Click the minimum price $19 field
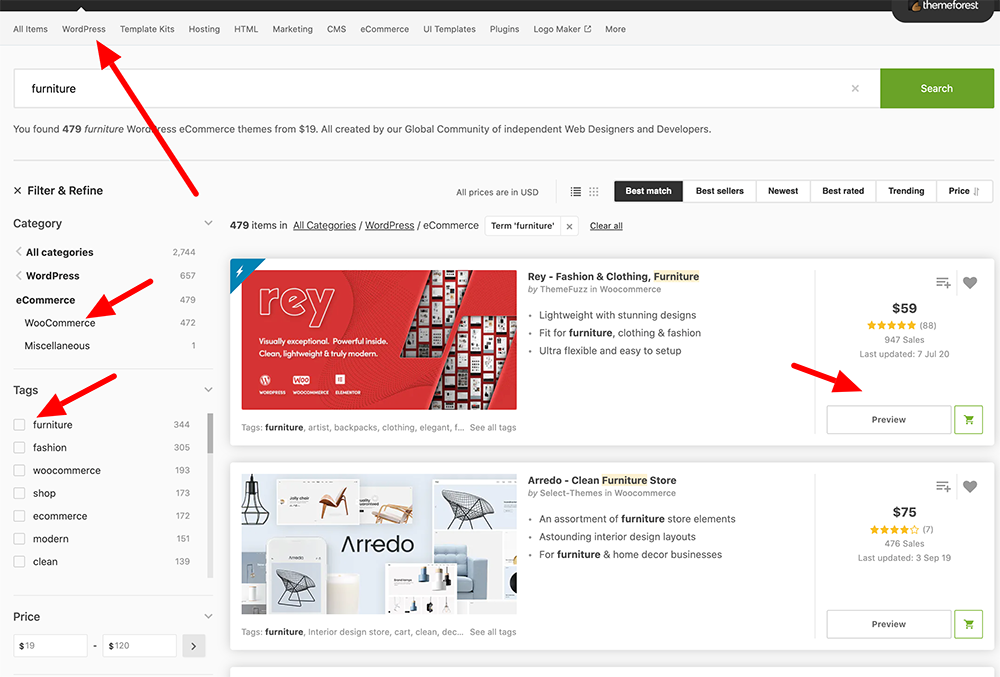This screenshot has width=1000, height=677. (x=50, y=646)
